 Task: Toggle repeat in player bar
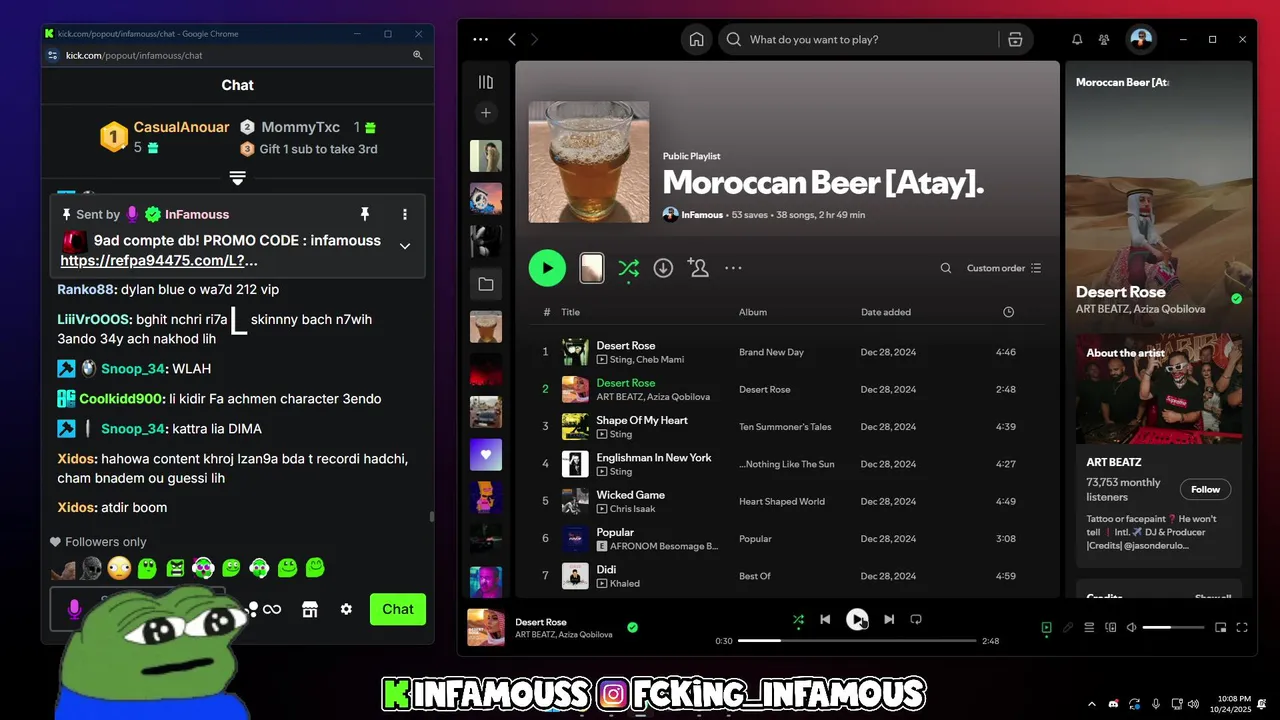pyautogui.click(x=916, y=619)
